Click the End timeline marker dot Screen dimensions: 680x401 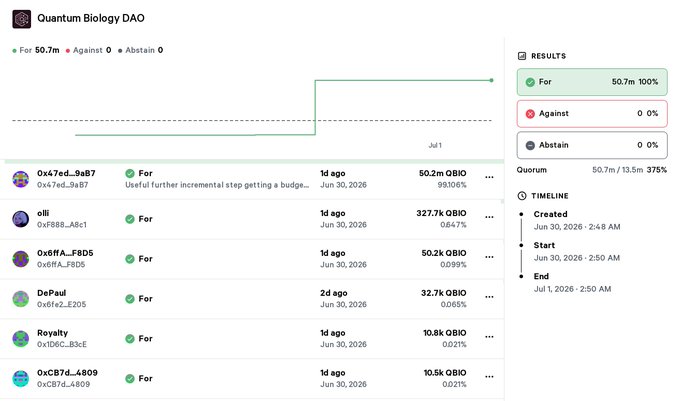521,277
